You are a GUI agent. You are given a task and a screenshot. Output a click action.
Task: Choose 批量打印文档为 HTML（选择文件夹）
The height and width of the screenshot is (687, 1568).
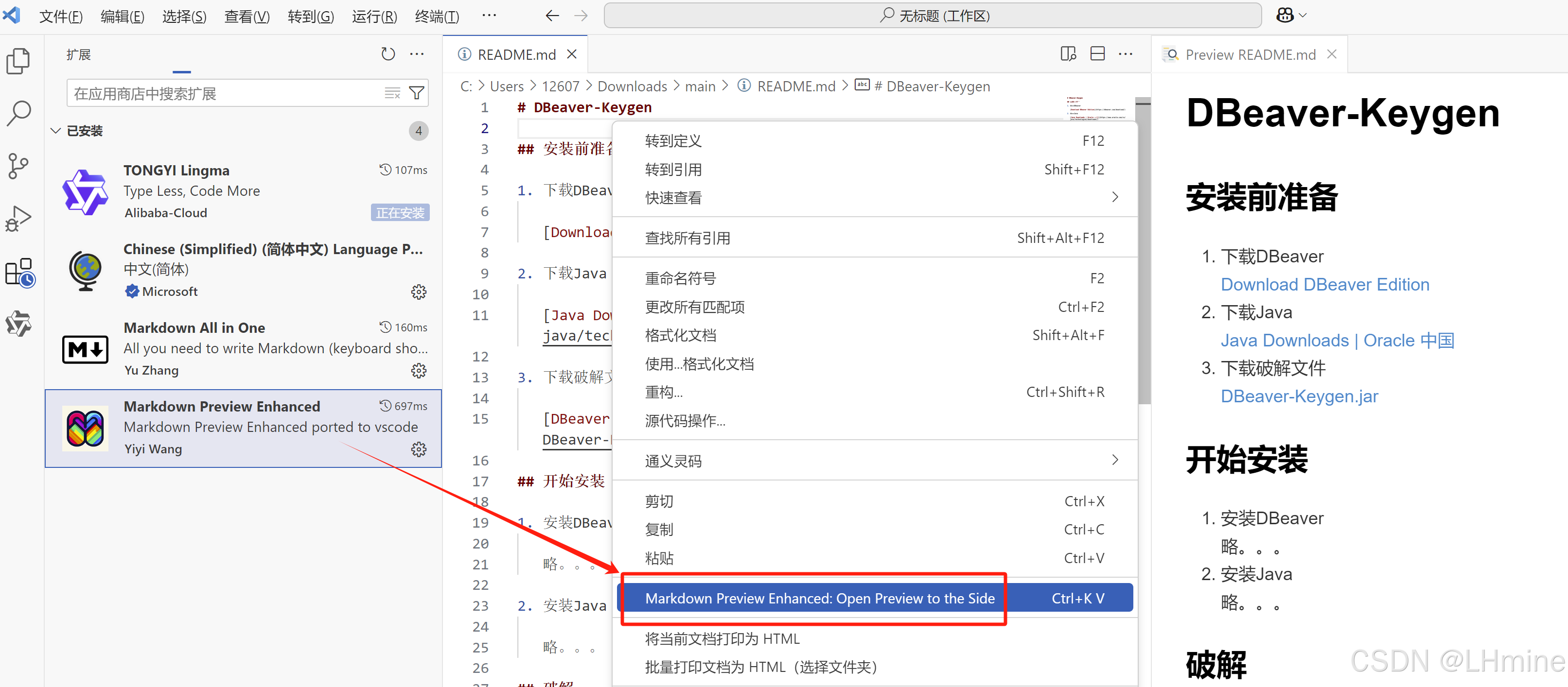click(875, 667)
